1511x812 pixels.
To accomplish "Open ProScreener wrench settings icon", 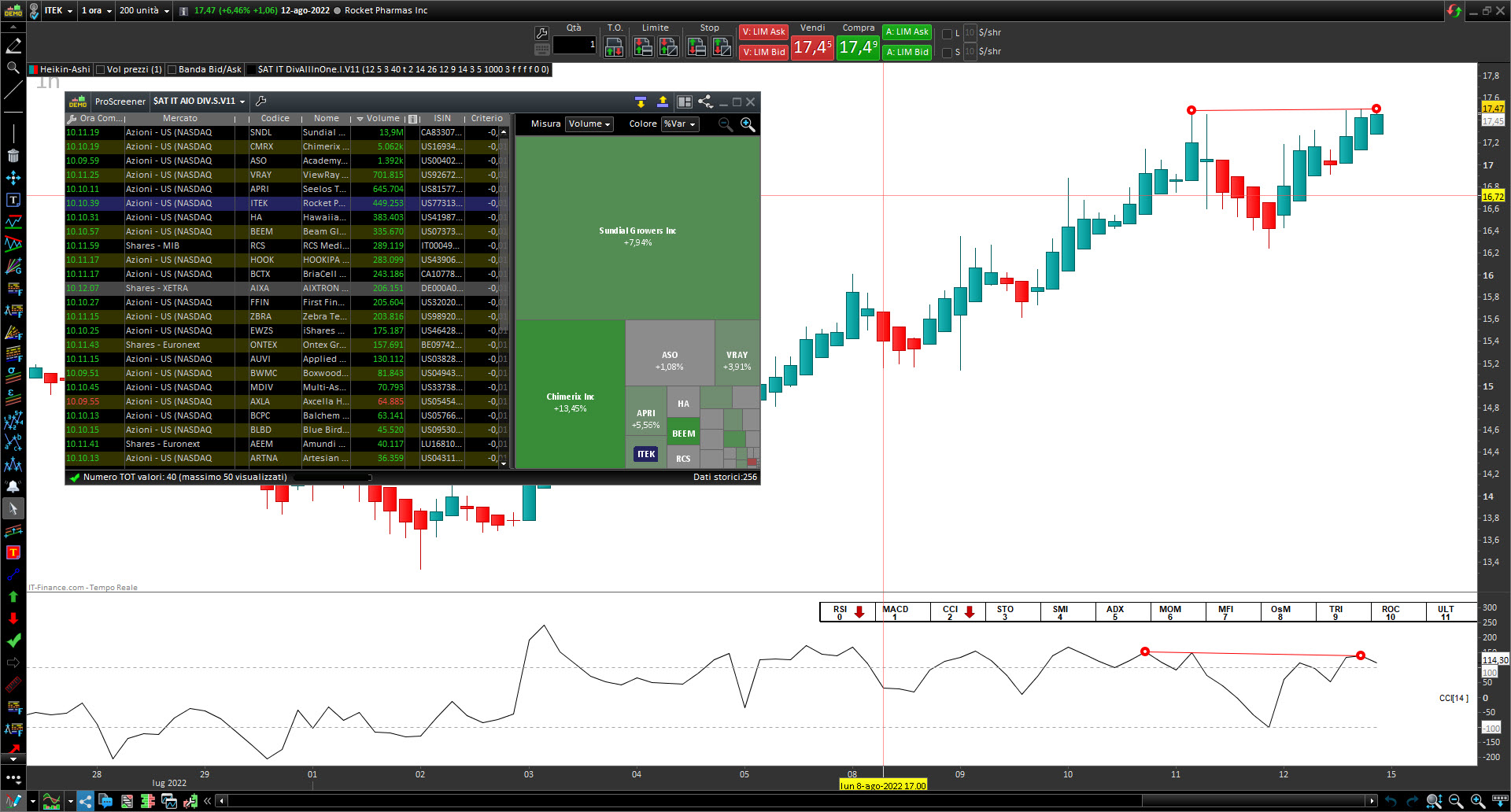I will [261, 101].
